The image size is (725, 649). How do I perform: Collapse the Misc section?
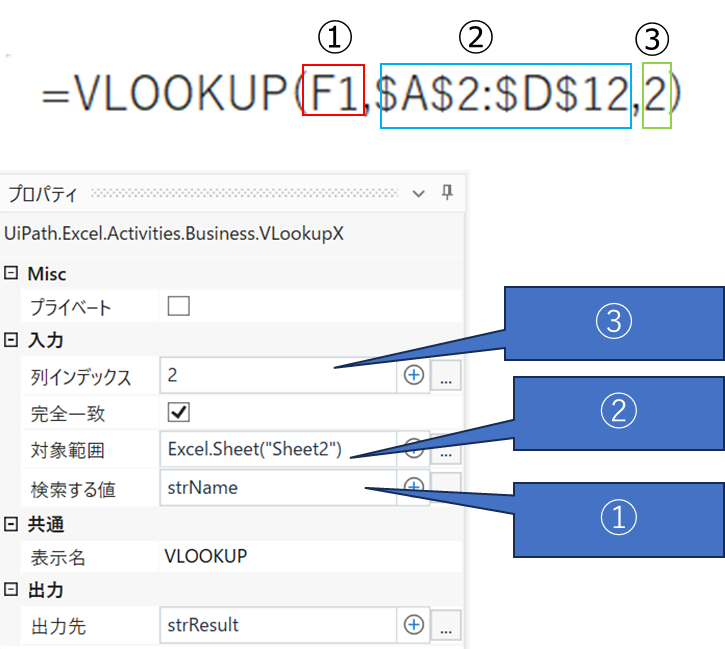pos(11,273)
